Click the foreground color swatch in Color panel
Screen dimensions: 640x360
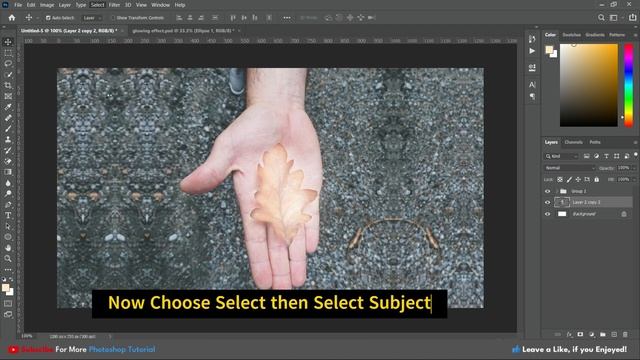click(549, 50)
